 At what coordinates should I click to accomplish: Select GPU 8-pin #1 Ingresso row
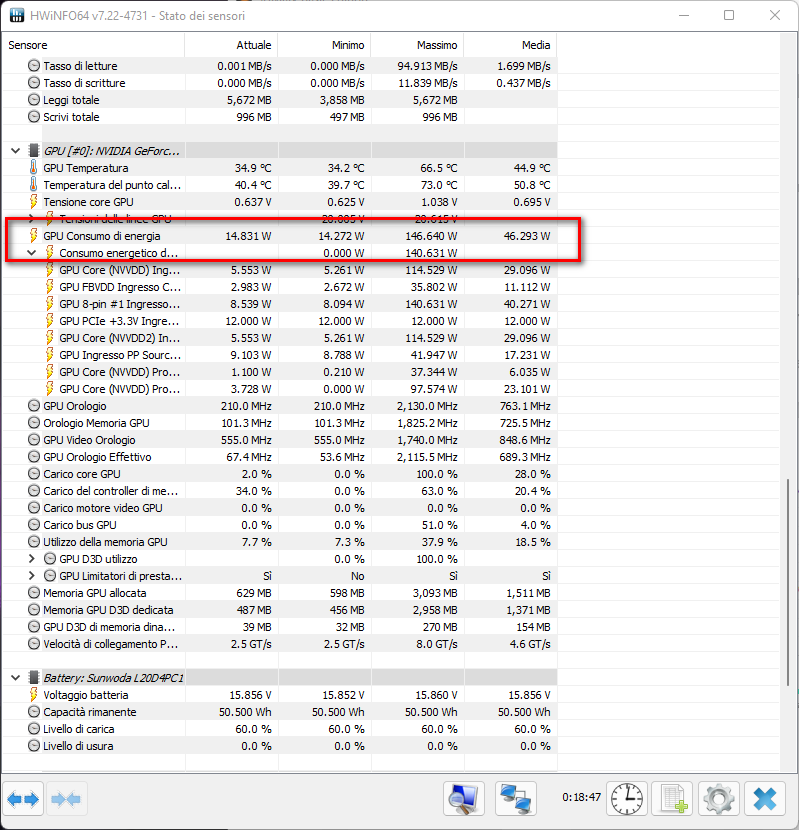point(280,304)
